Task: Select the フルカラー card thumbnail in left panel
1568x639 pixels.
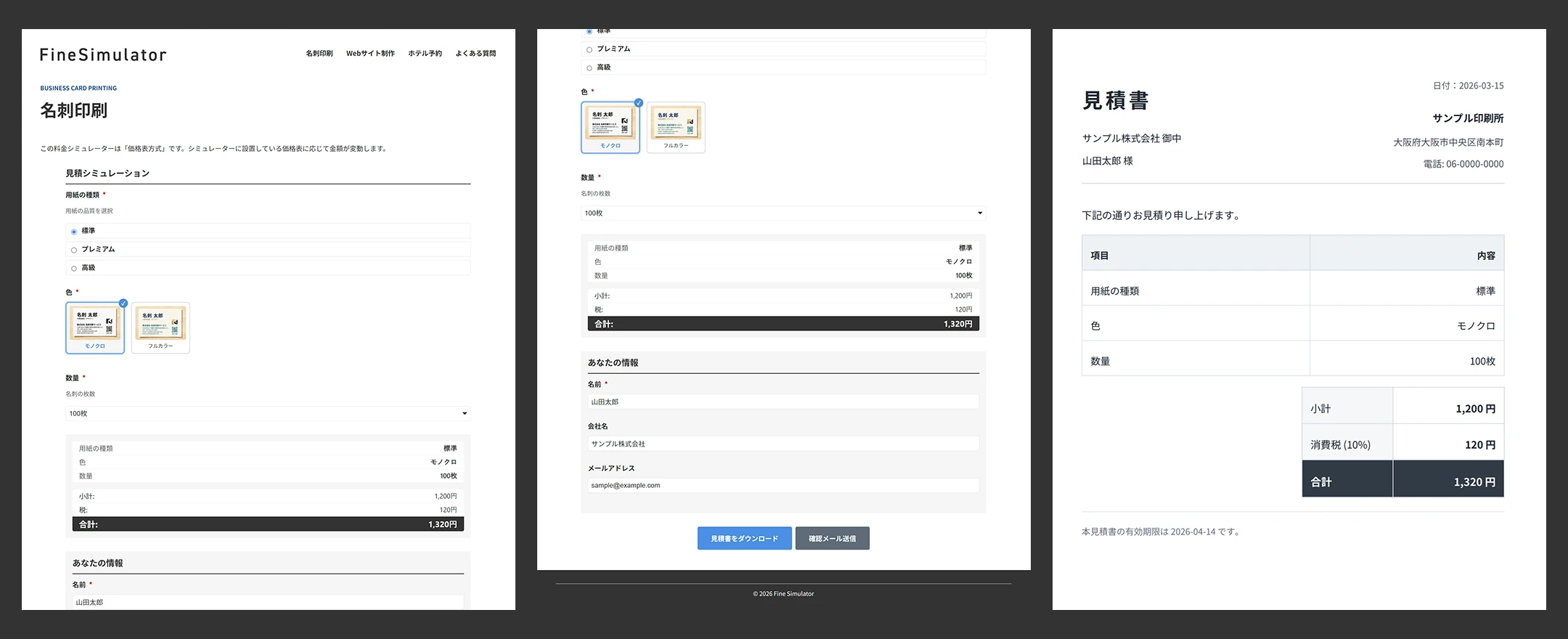Action: tap(160, 327)
